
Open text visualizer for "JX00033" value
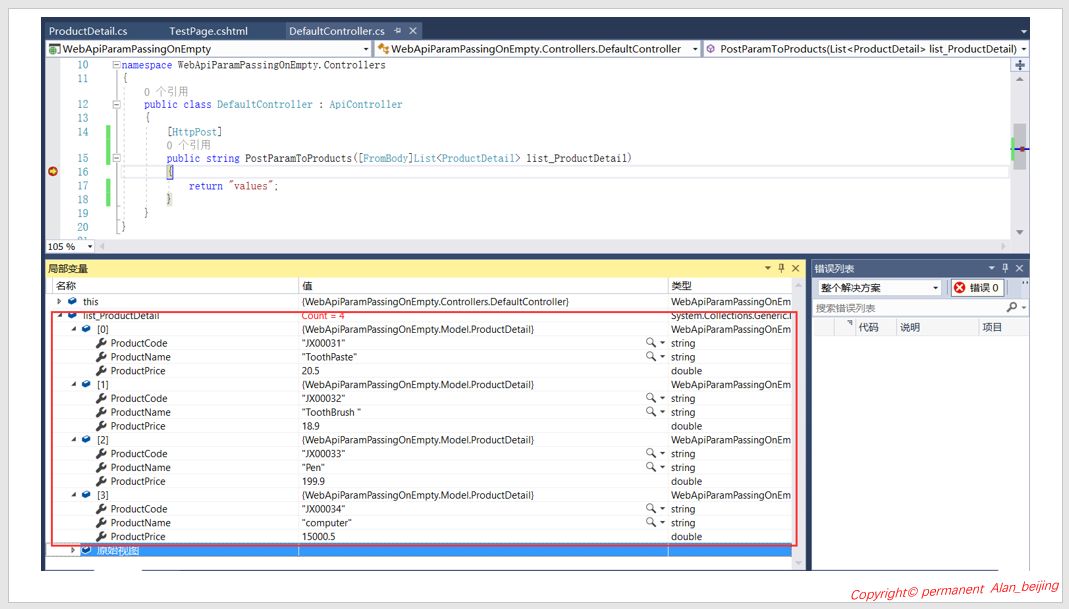651,453
